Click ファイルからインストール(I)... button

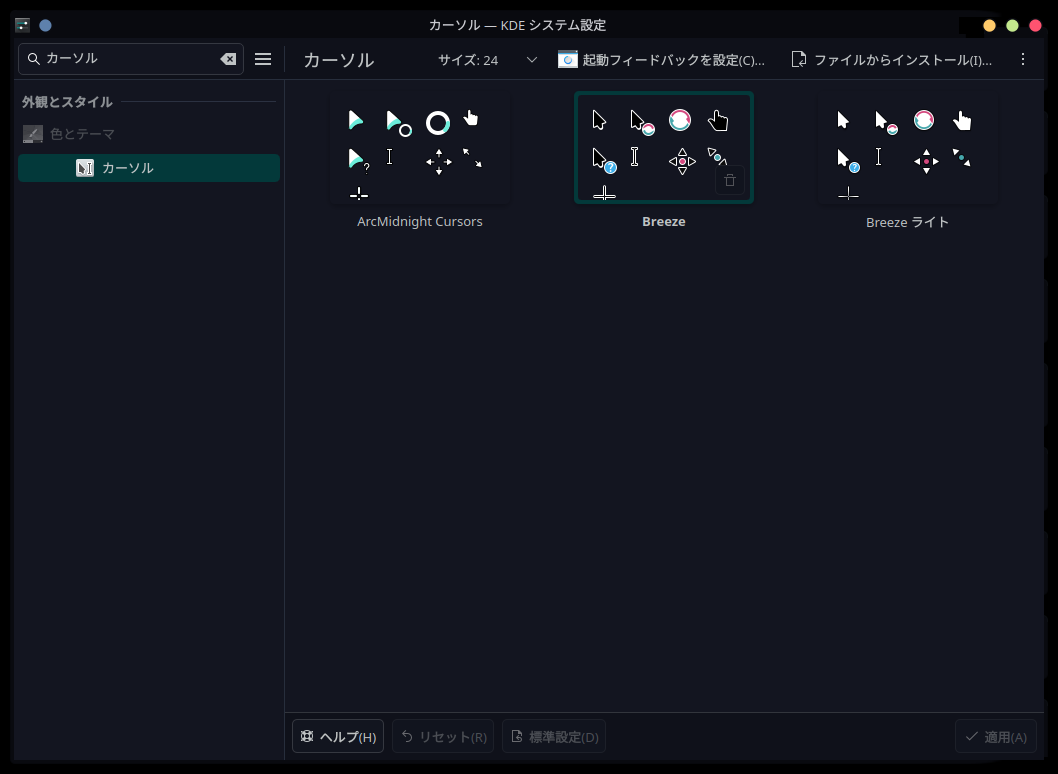coord(891,60)
